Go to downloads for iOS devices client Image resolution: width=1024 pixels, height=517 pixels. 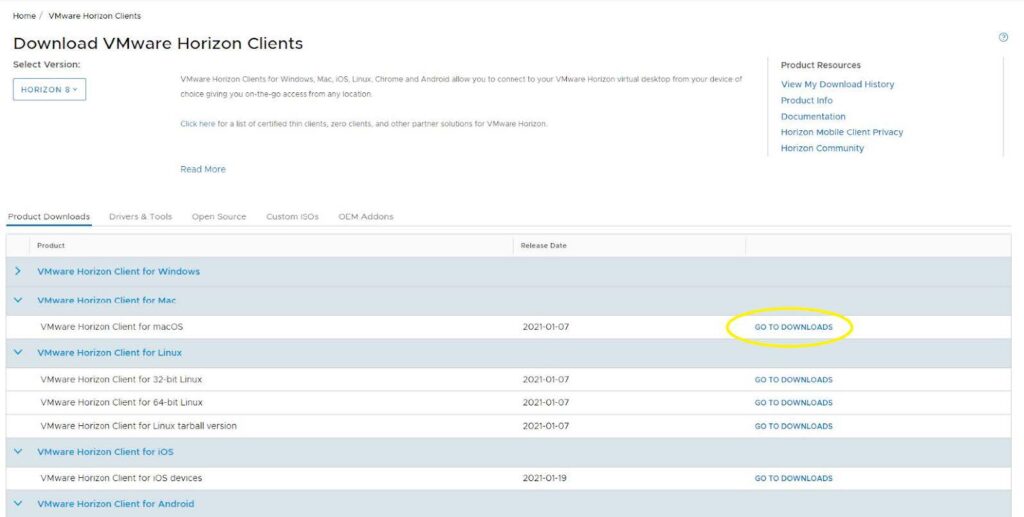793,478
